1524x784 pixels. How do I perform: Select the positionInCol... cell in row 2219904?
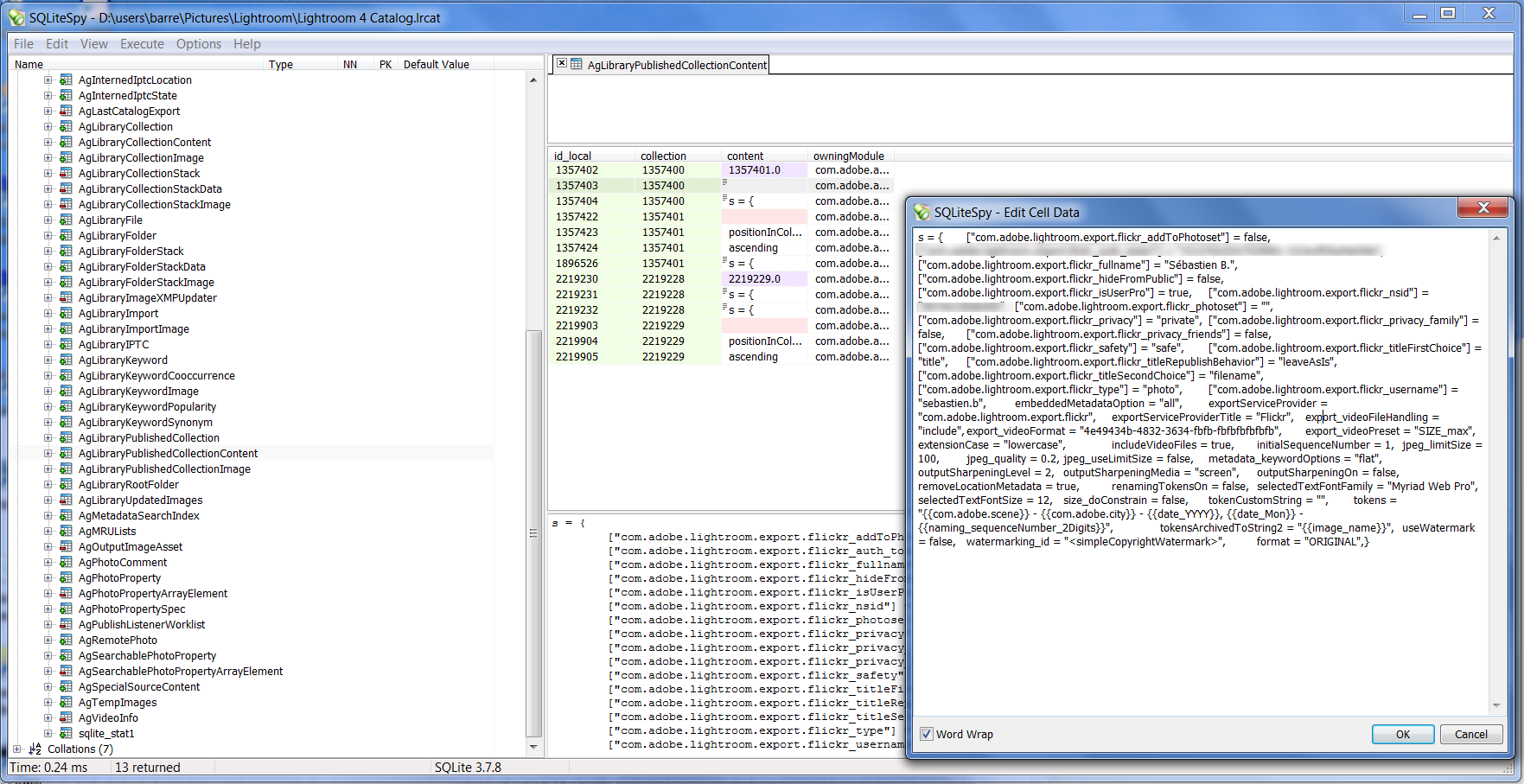coord(765,341)
